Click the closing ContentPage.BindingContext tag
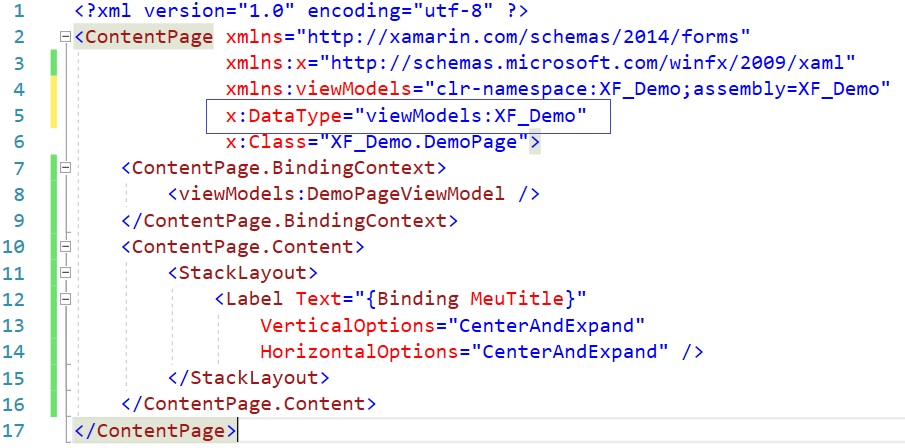 click(289, 221)
